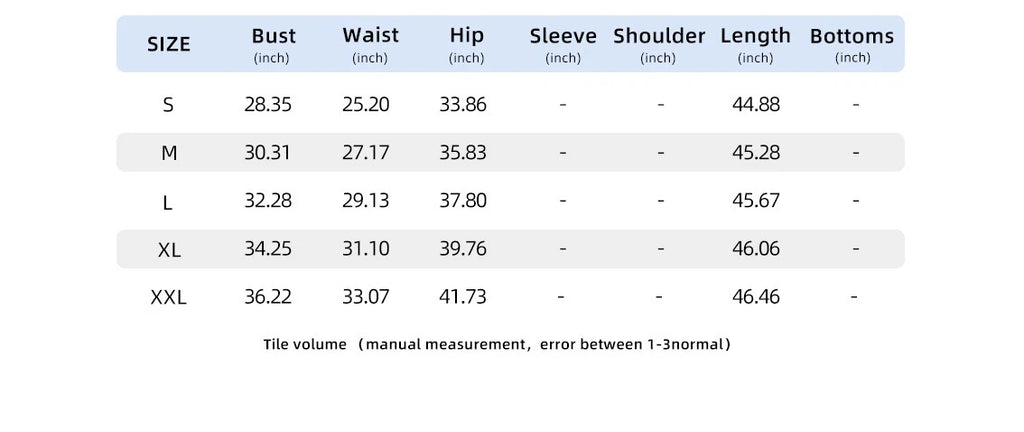Click the S size row label

point(168,105)
